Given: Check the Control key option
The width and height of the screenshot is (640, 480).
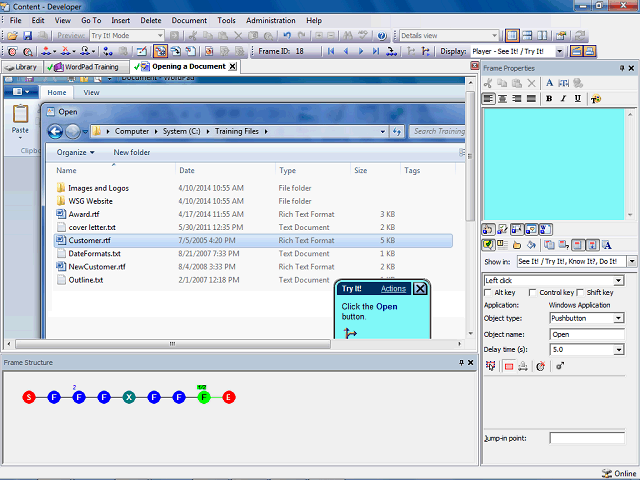Looking at the screenshot, I should click(531, 293).
